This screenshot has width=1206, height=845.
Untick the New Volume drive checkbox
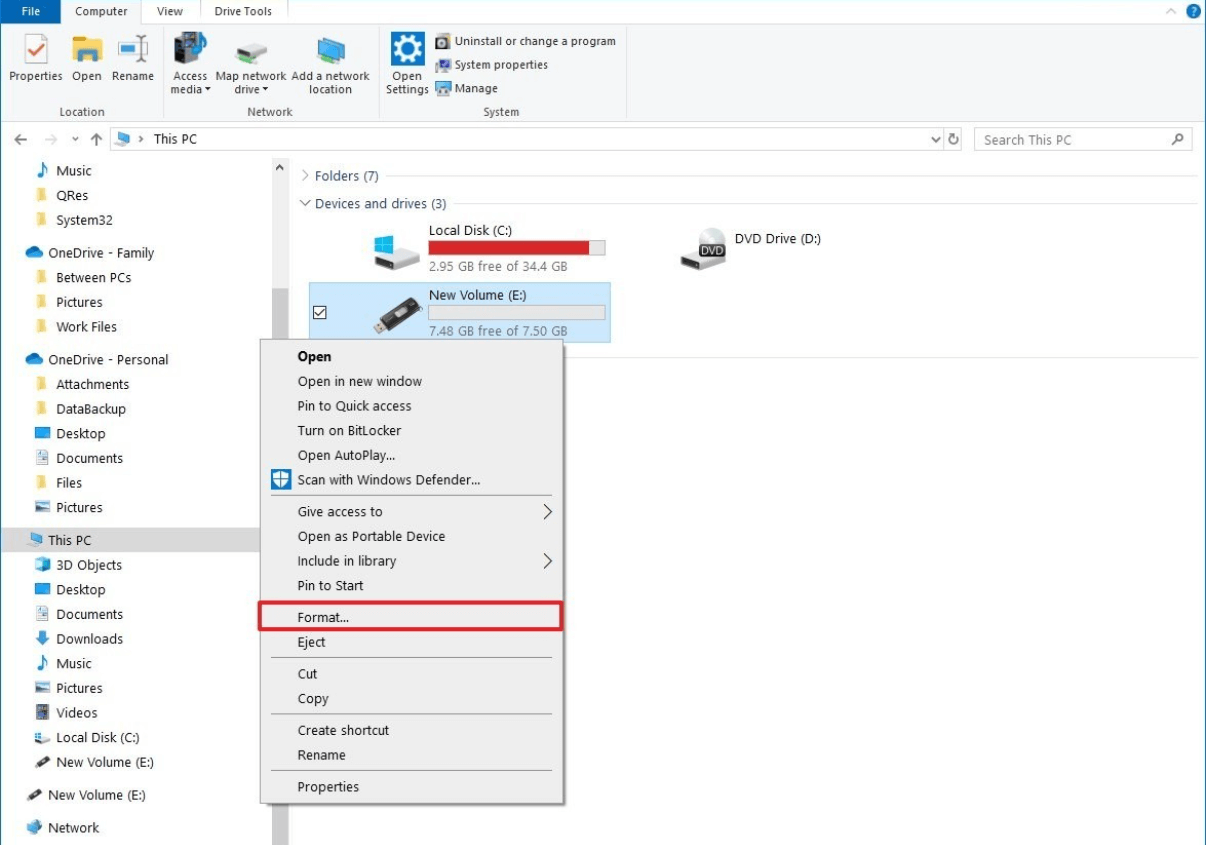point(319,313)
